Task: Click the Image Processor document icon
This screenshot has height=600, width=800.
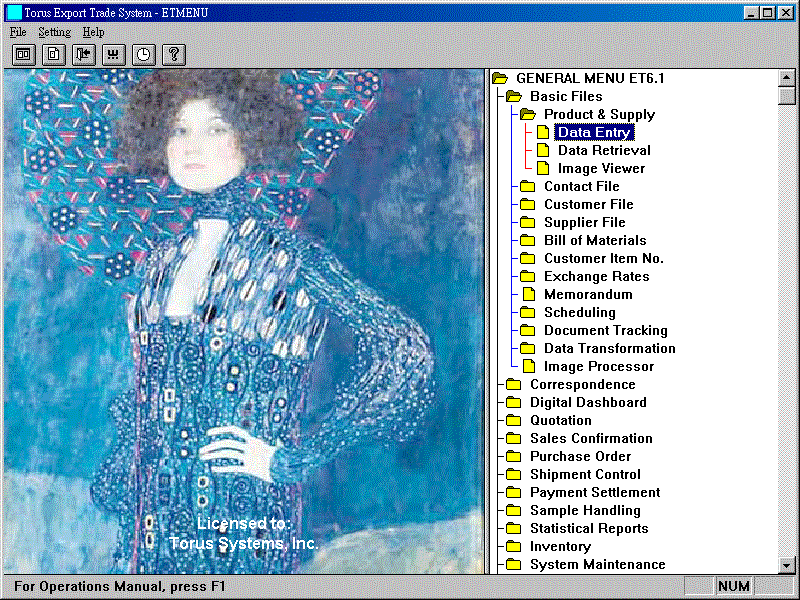Action: [529, 366]
